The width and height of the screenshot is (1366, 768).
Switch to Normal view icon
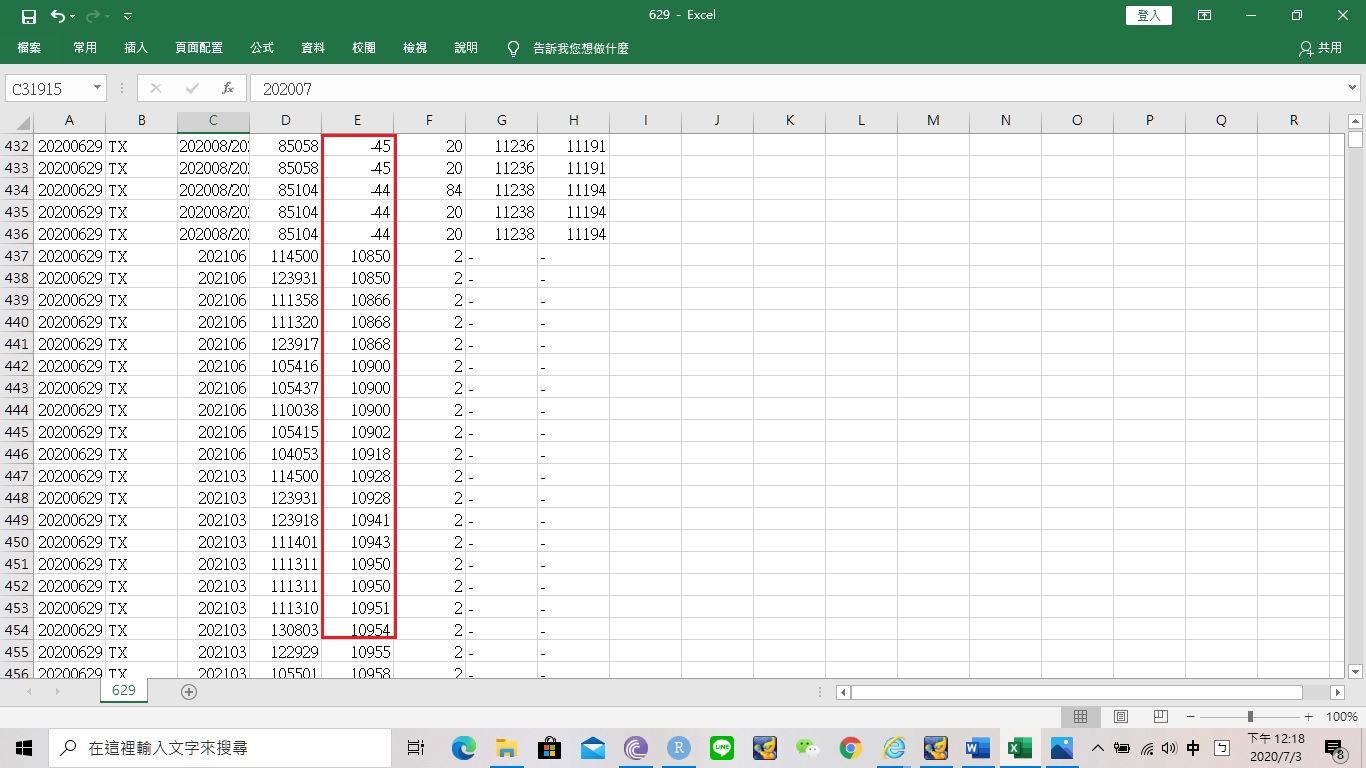1081,717
